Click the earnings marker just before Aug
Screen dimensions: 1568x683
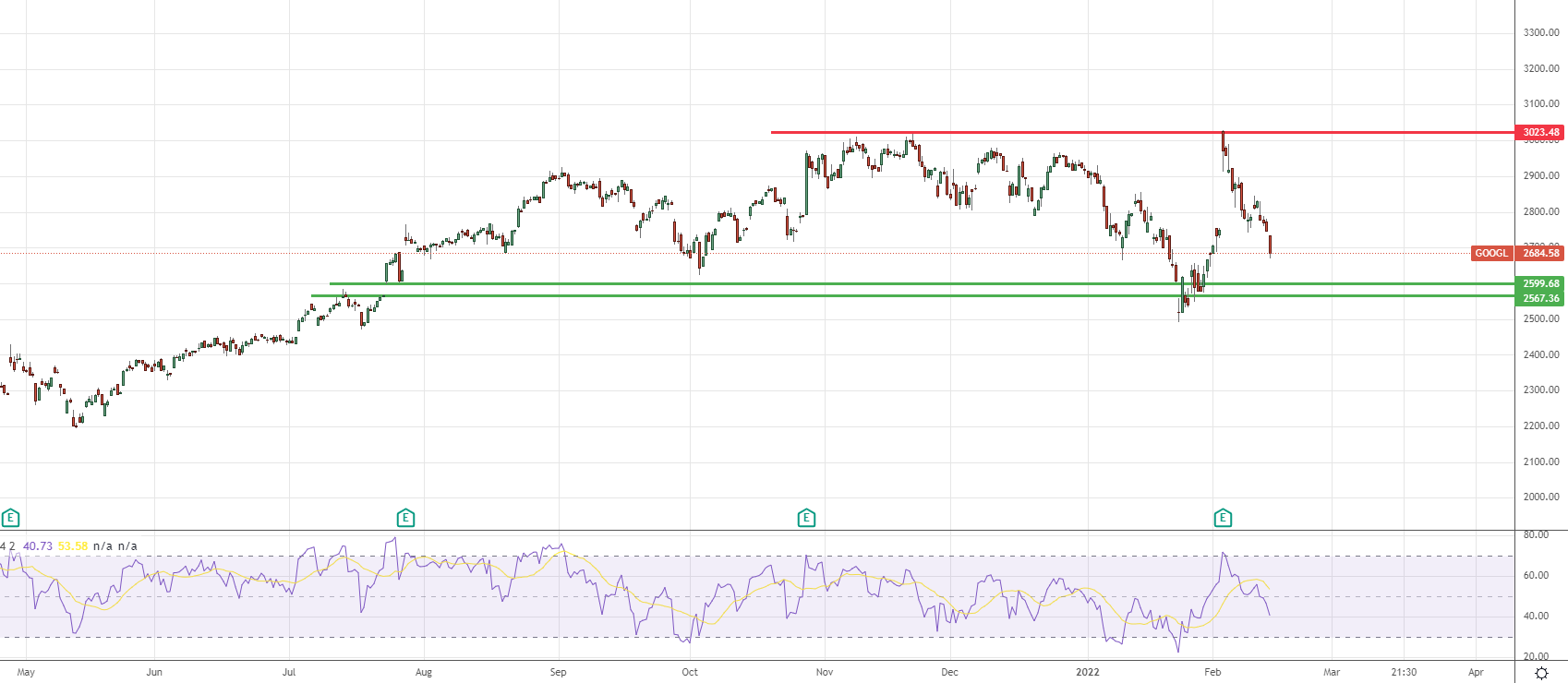pyautogui.click(x=404, y=518)
